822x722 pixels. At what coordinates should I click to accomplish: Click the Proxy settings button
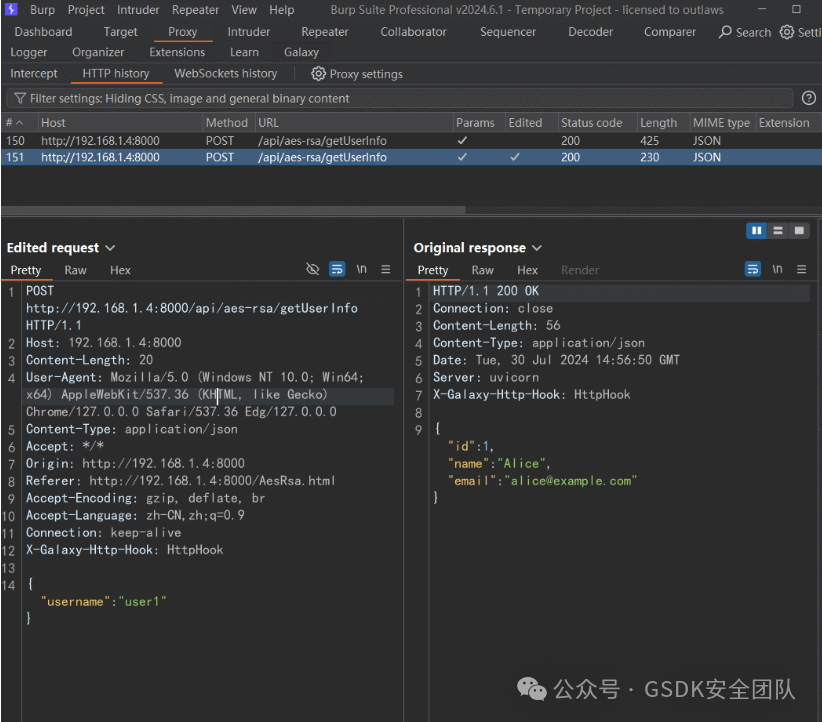357,74
